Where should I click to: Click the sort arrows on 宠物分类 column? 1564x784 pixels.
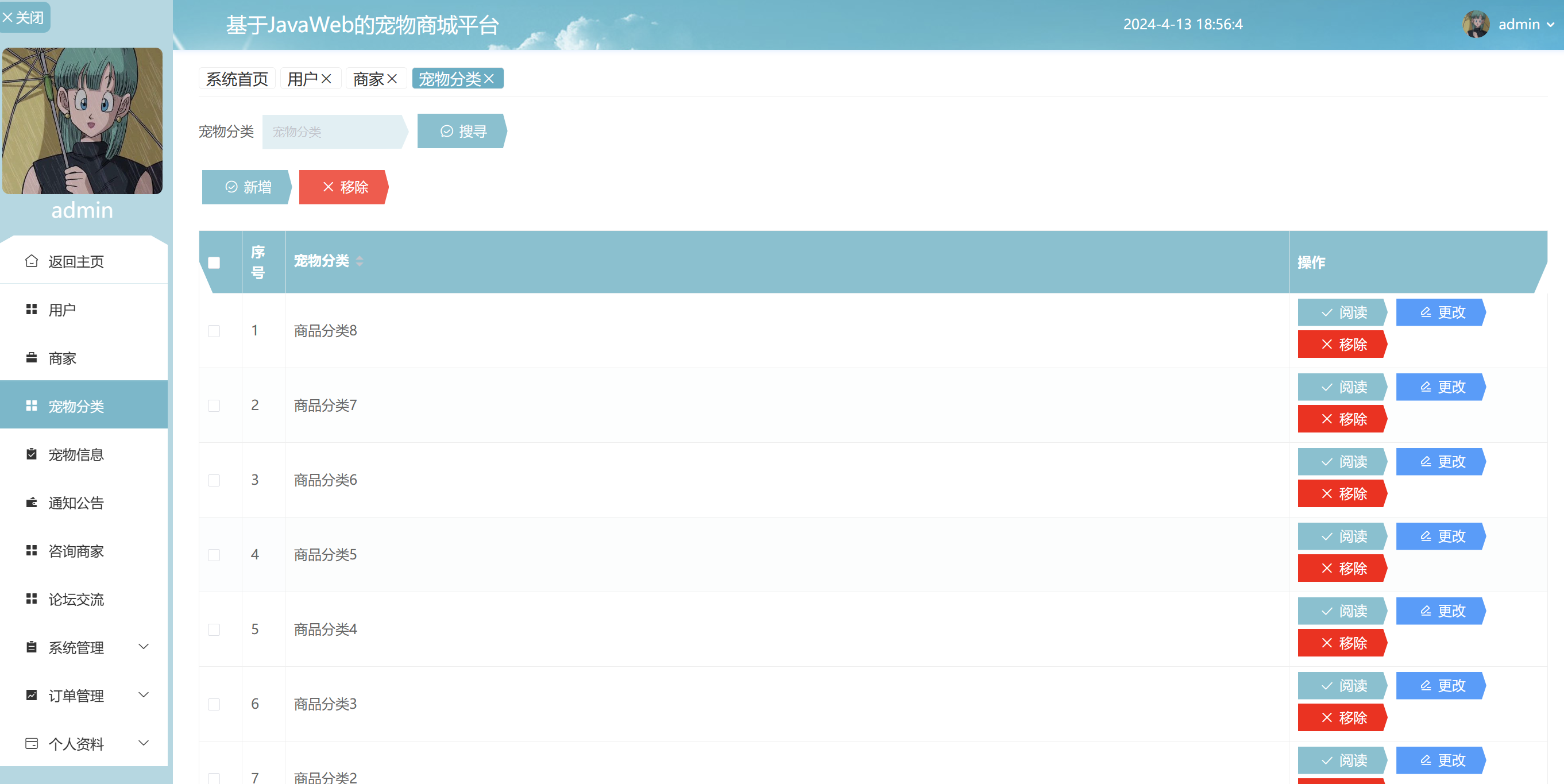360,261
